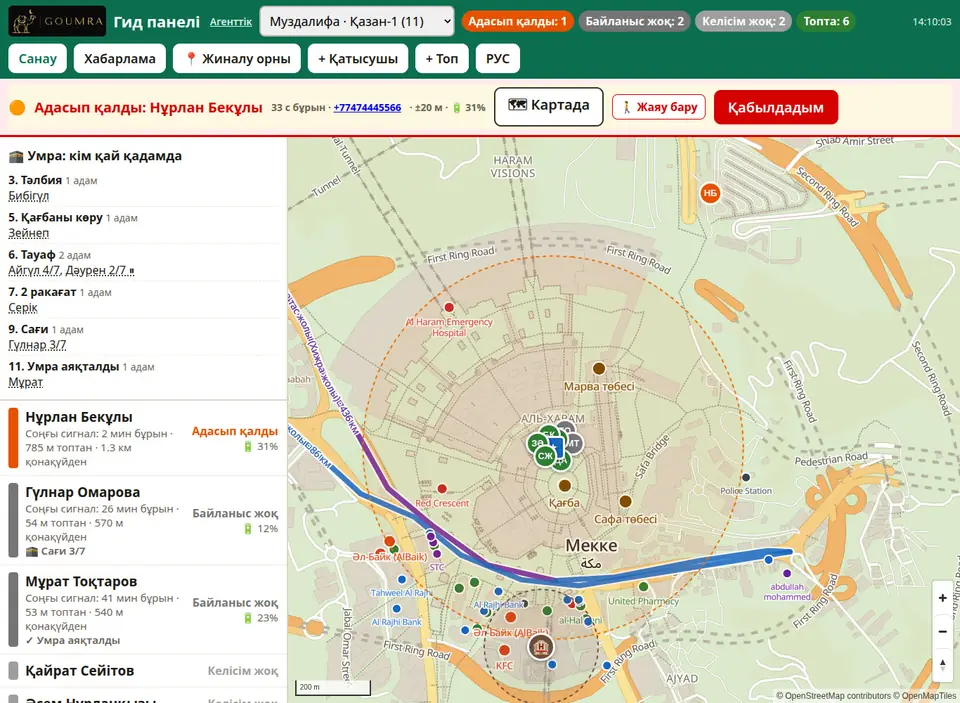960x703 pixels.
Task: Click the Goumra camel logo
Action: [57, 21]
